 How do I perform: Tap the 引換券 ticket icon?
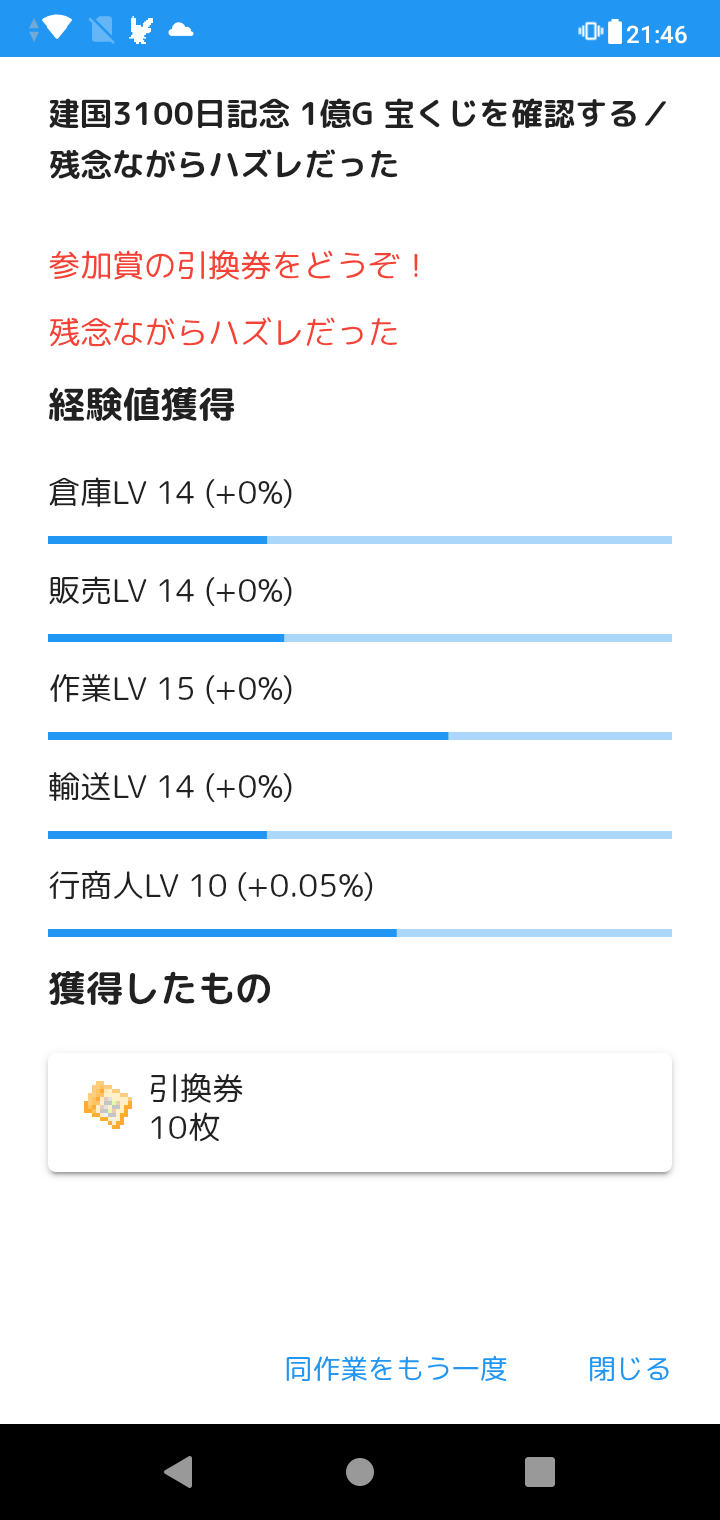pyautogui.click(x=108, y=1105)
